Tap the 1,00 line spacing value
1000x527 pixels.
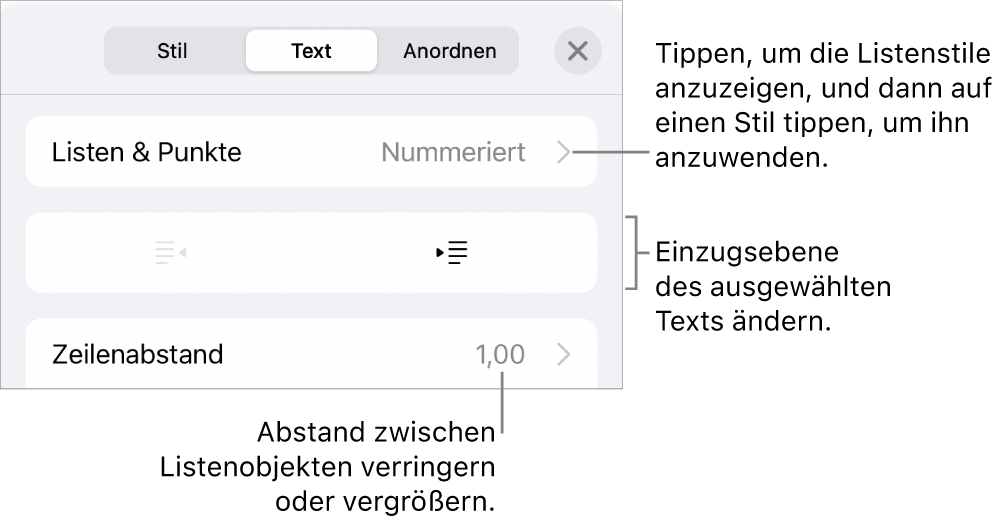[x=501, y=354]
